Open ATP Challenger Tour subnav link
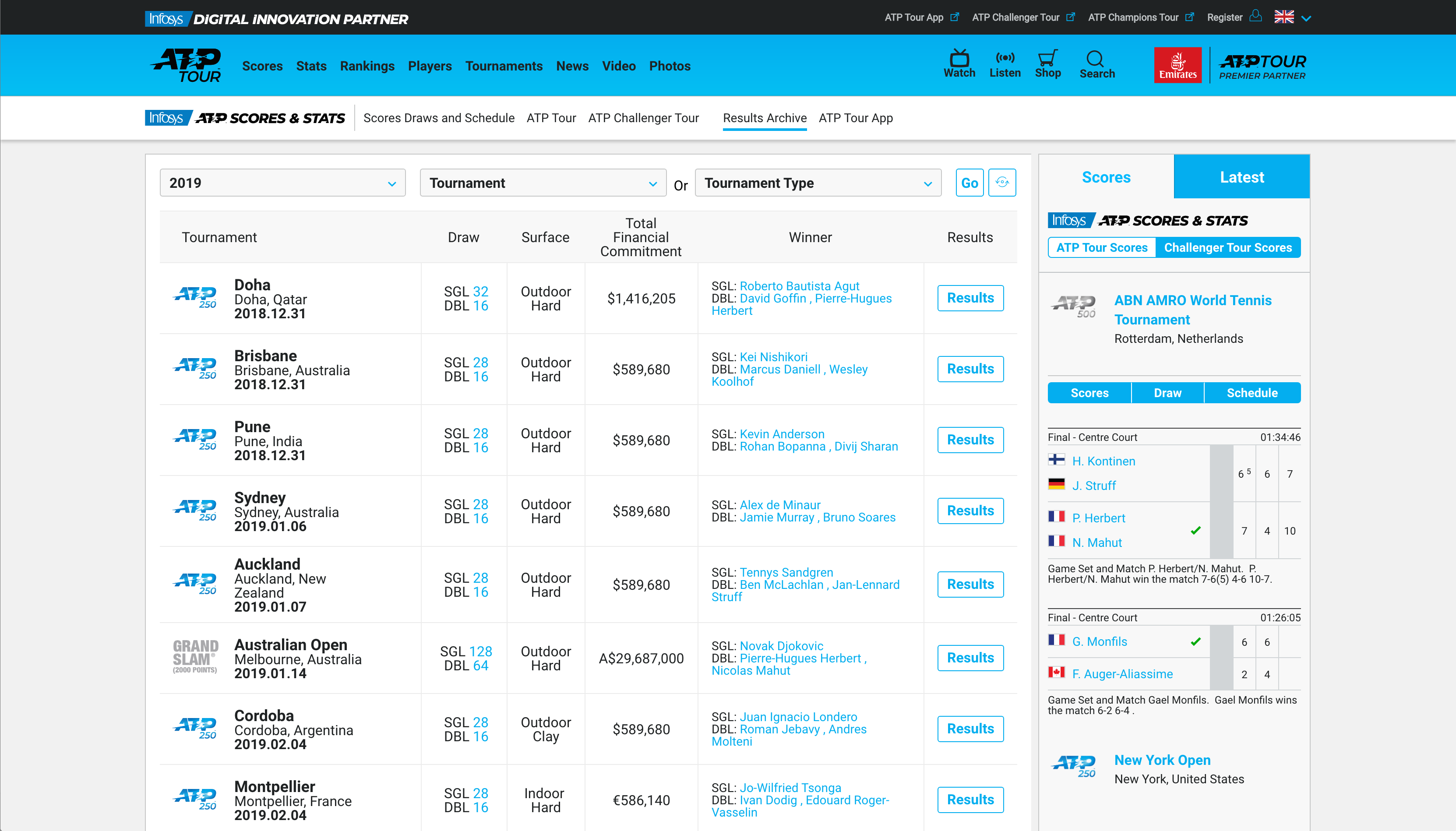Viewport: 1456px width, 831px height. (643, 118)
